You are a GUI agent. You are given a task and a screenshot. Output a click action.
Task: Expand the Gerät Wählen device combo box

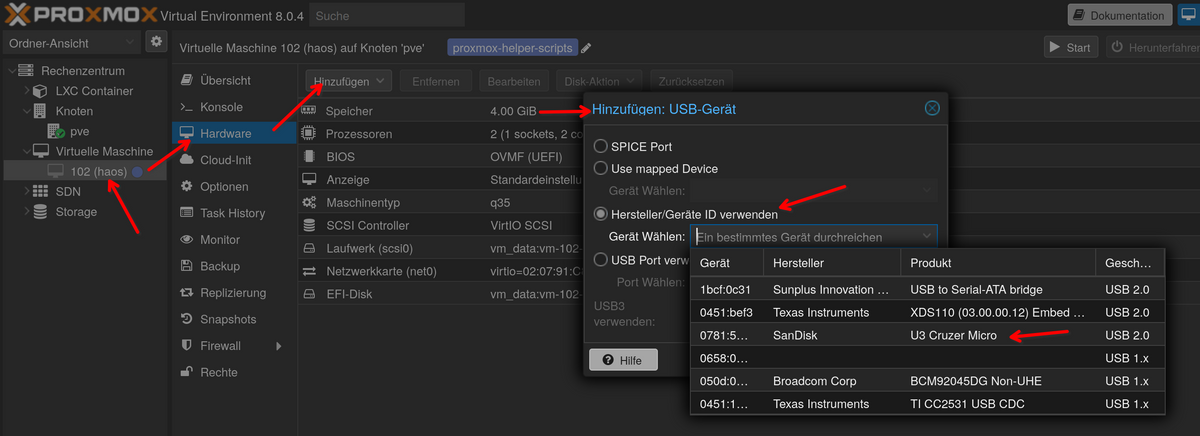(926, 237)
